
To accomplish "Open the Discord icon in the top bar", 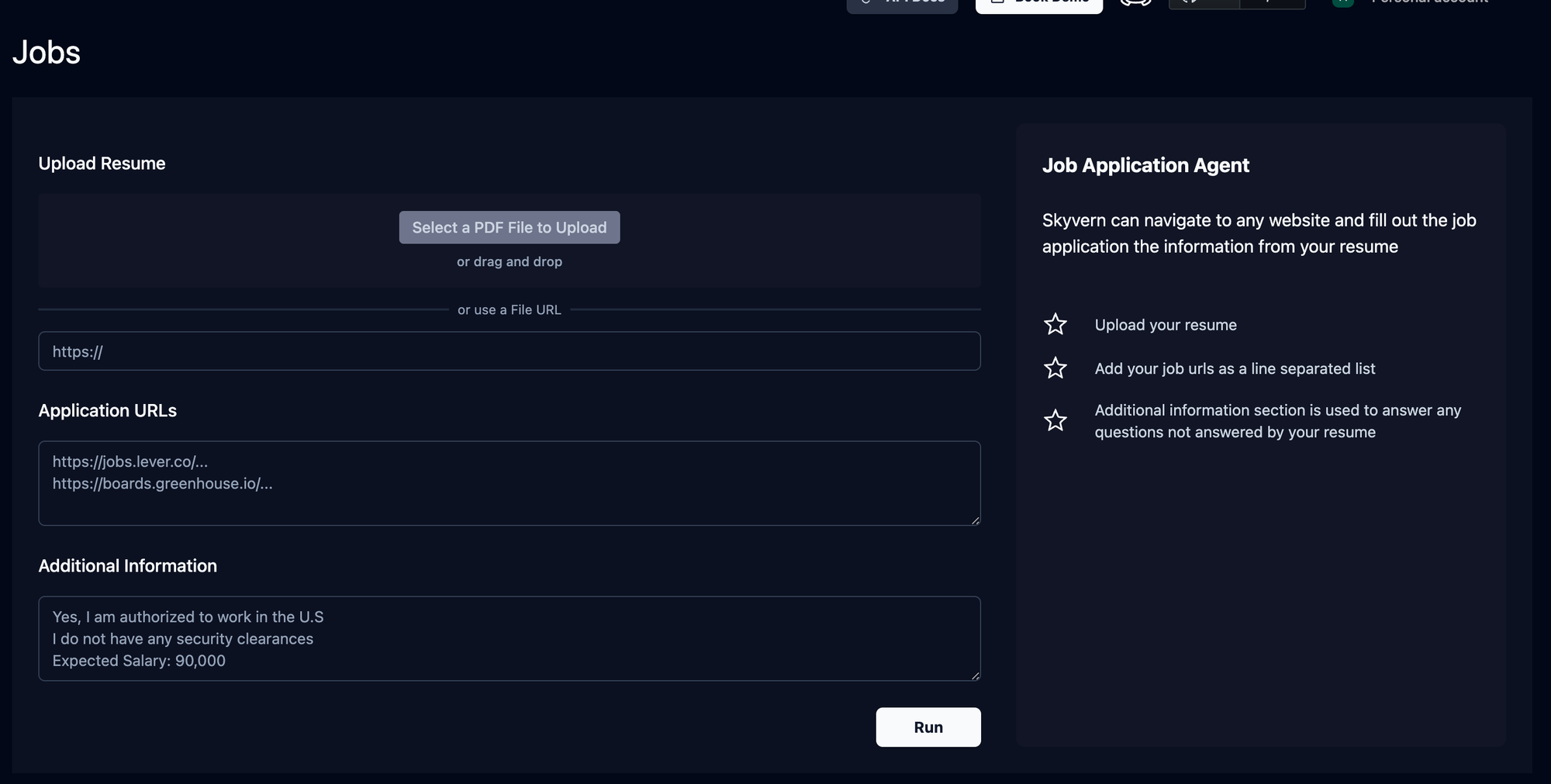I will point(1135,3).
